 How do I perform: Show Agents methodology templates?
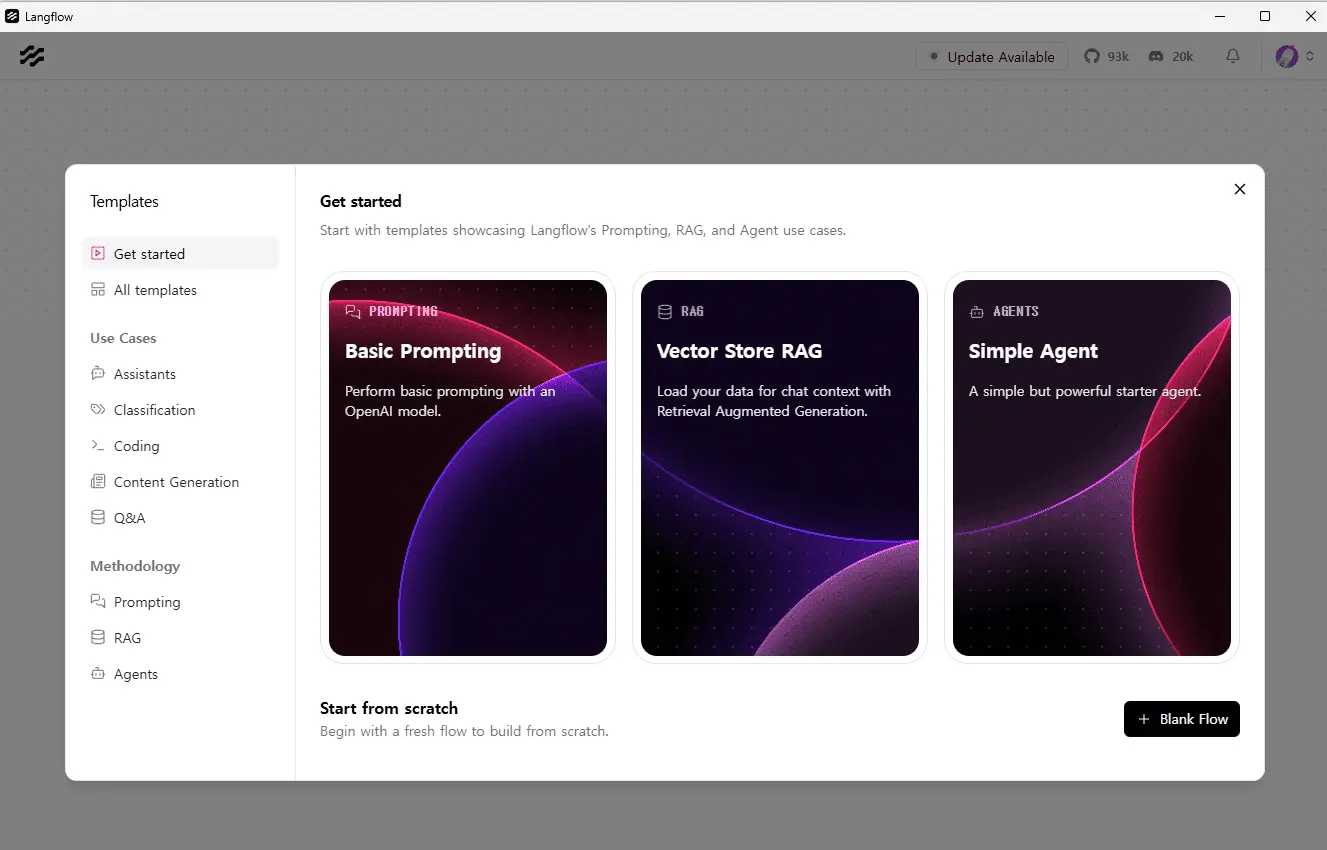[180, 674]
